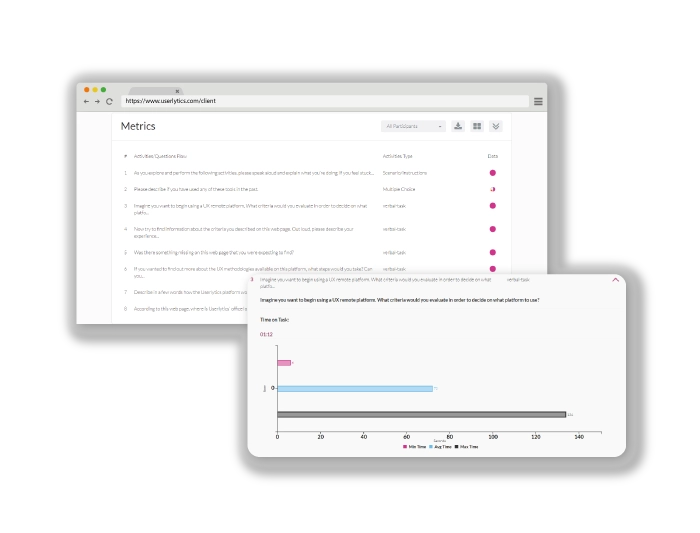
Task: Click the 'Data' column header
Action: tap(492, 156)
